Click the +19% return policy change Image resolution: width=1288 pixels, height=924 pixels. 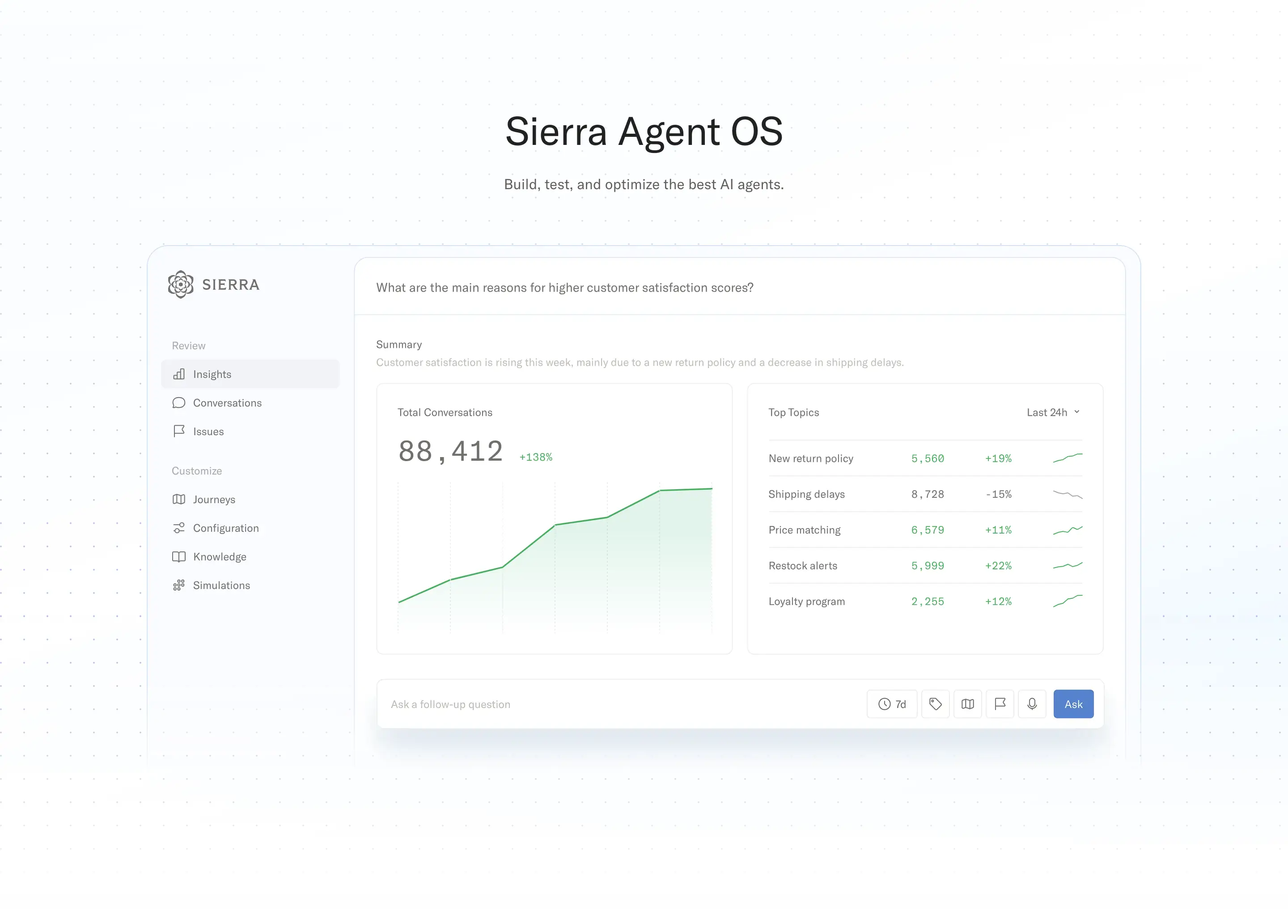click(998, 458)
